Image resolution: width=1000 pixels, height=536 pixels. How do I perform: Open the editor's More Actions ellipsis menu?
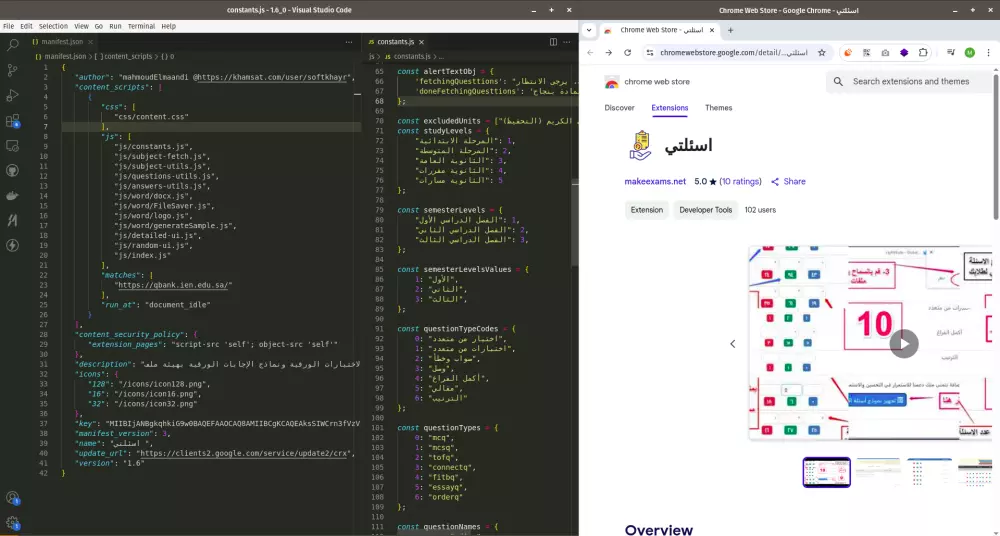coord(567,42)
